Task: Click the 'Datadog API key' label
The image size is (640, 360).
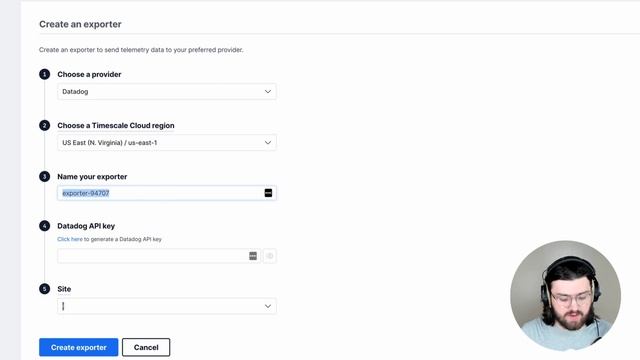Action: click(x=86, y=226)
